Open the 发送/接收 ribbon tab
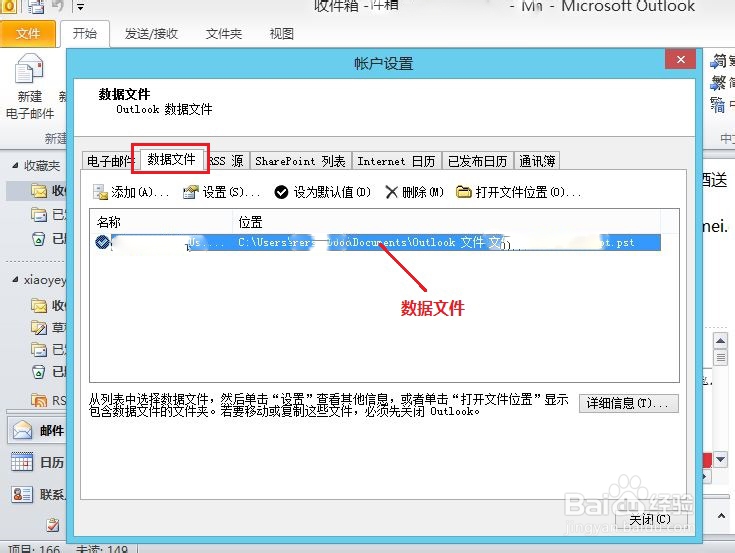This screenshot has width=735, height=553. click(151, 34)
